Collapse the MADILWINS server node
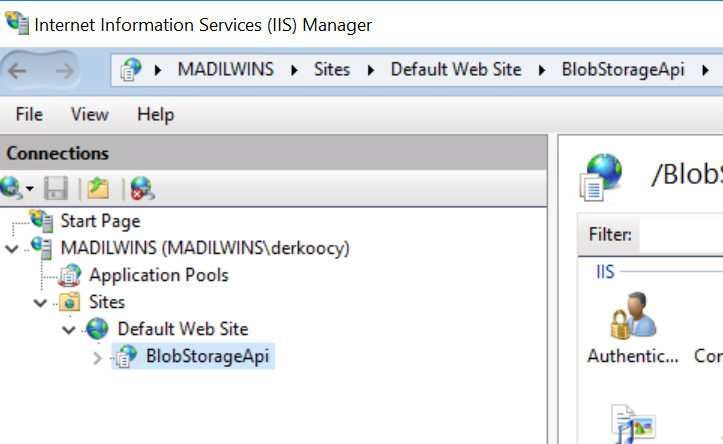This screenshot has height=444, width=723. point(12,248)
